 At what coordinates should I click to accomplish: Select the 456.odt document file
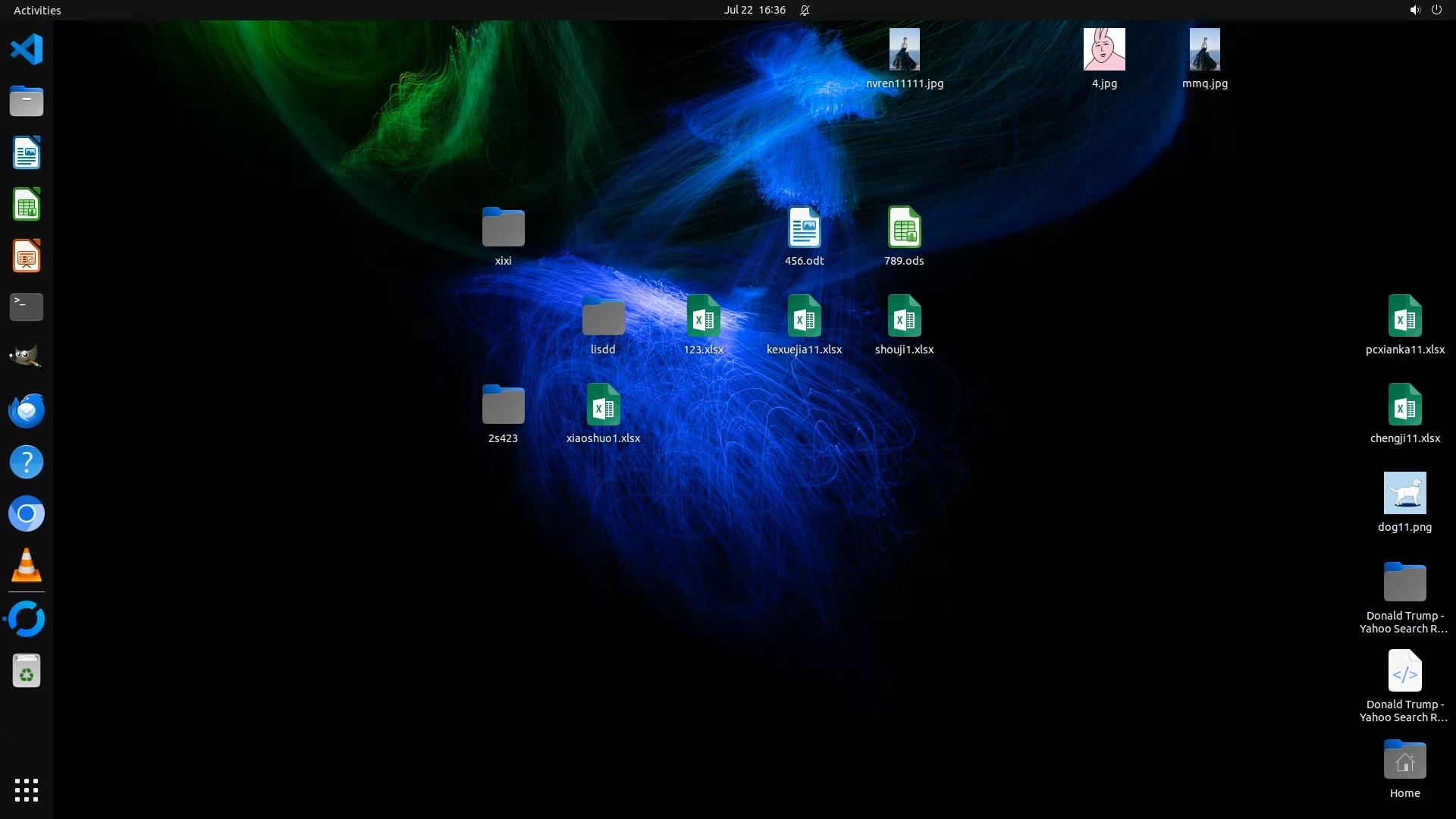coord(804,227)
